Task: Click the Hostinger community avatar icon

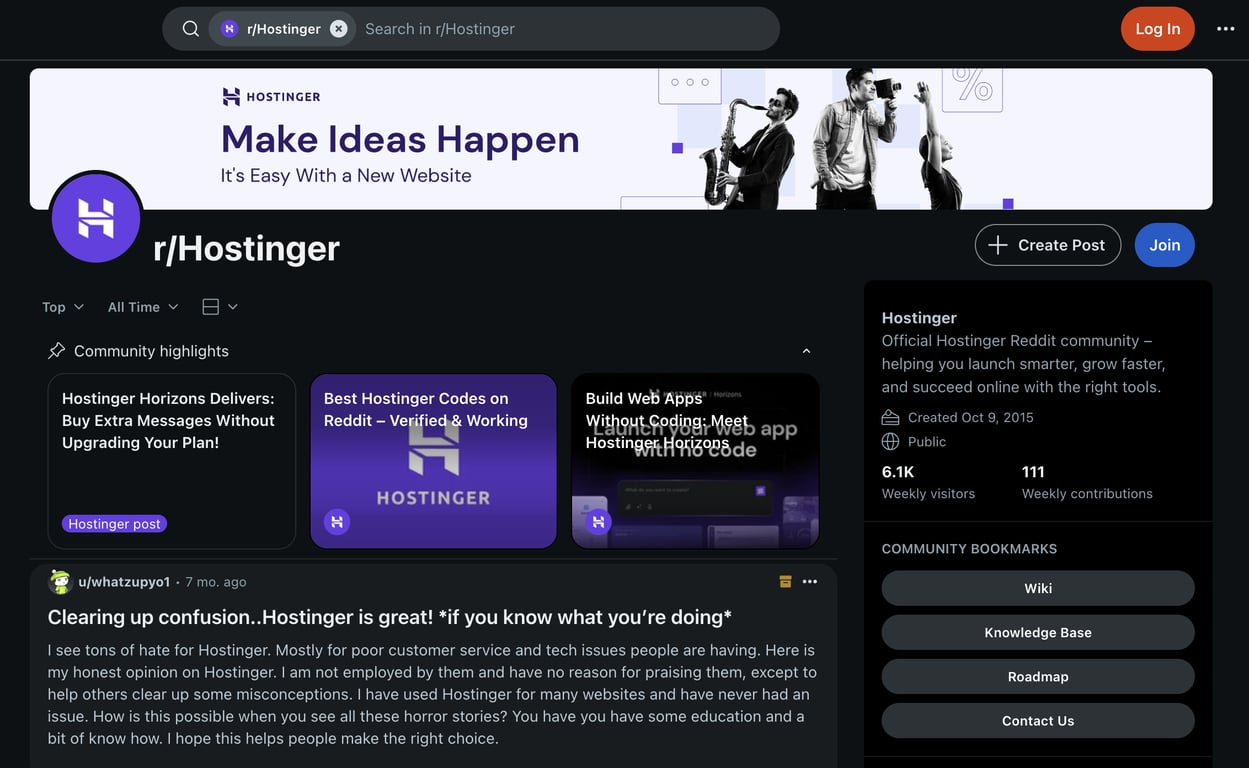Action: [x=95, y=217]
